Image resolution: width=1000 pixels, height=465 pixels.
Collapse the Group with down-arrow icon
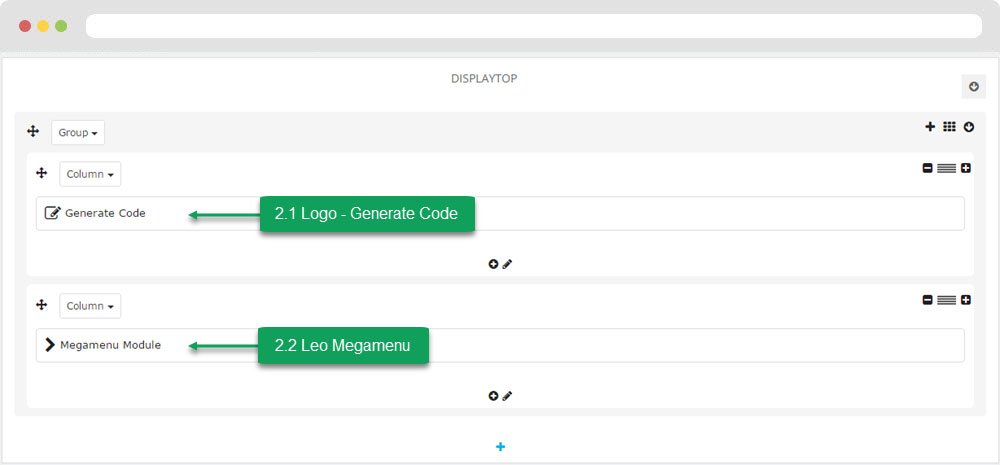pos(969,127)
